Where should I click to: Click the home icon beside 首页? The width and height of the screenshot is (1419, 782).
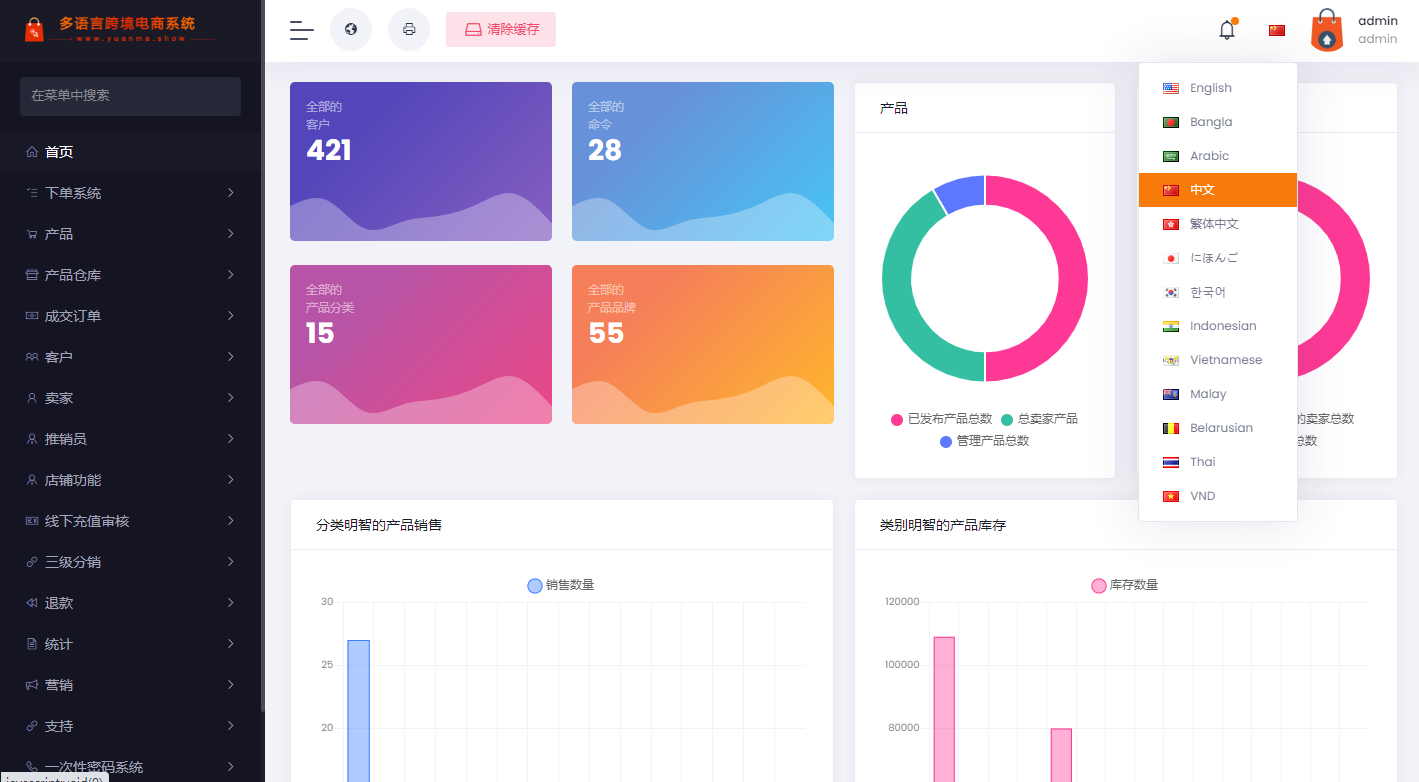(32, 152)
